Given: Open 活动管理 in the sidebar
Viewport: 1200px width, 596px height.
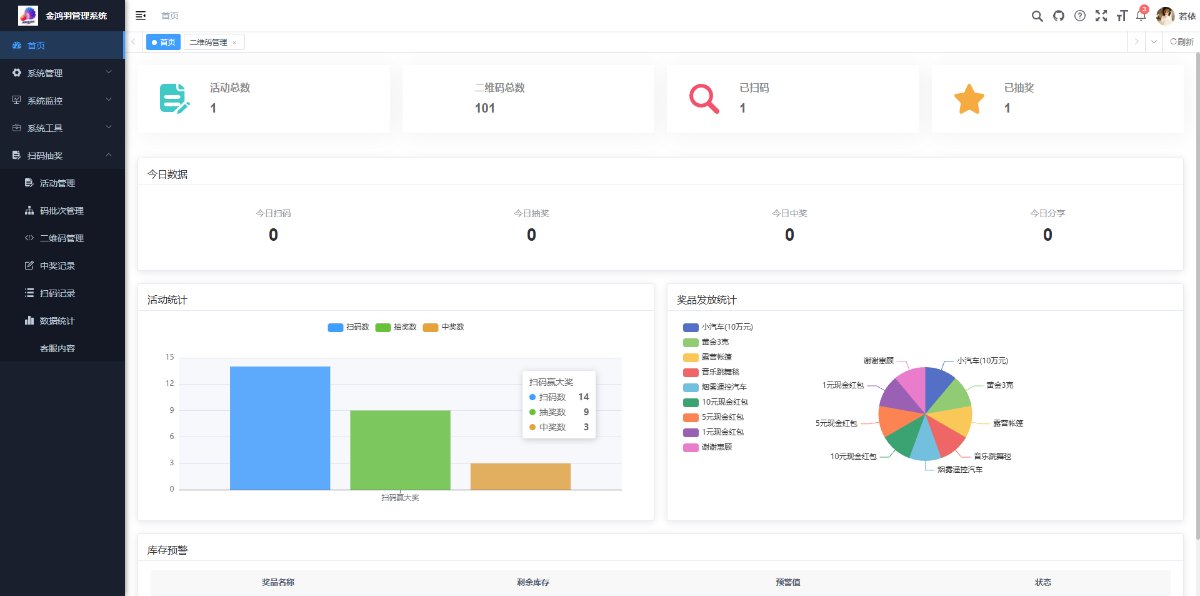Looking at the screenshot, I should [x=62, y=183].
